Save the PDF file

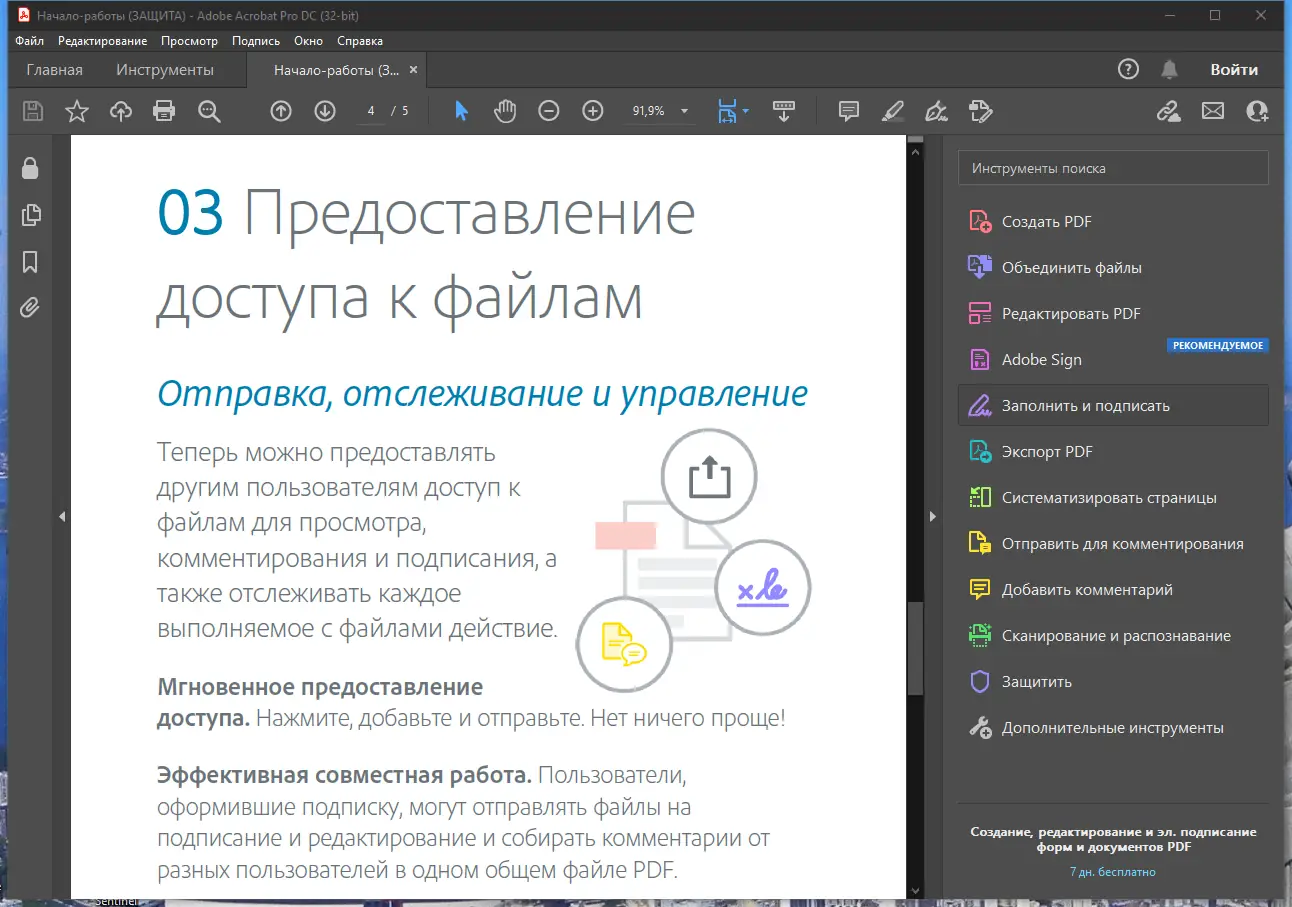click(32, 111)
